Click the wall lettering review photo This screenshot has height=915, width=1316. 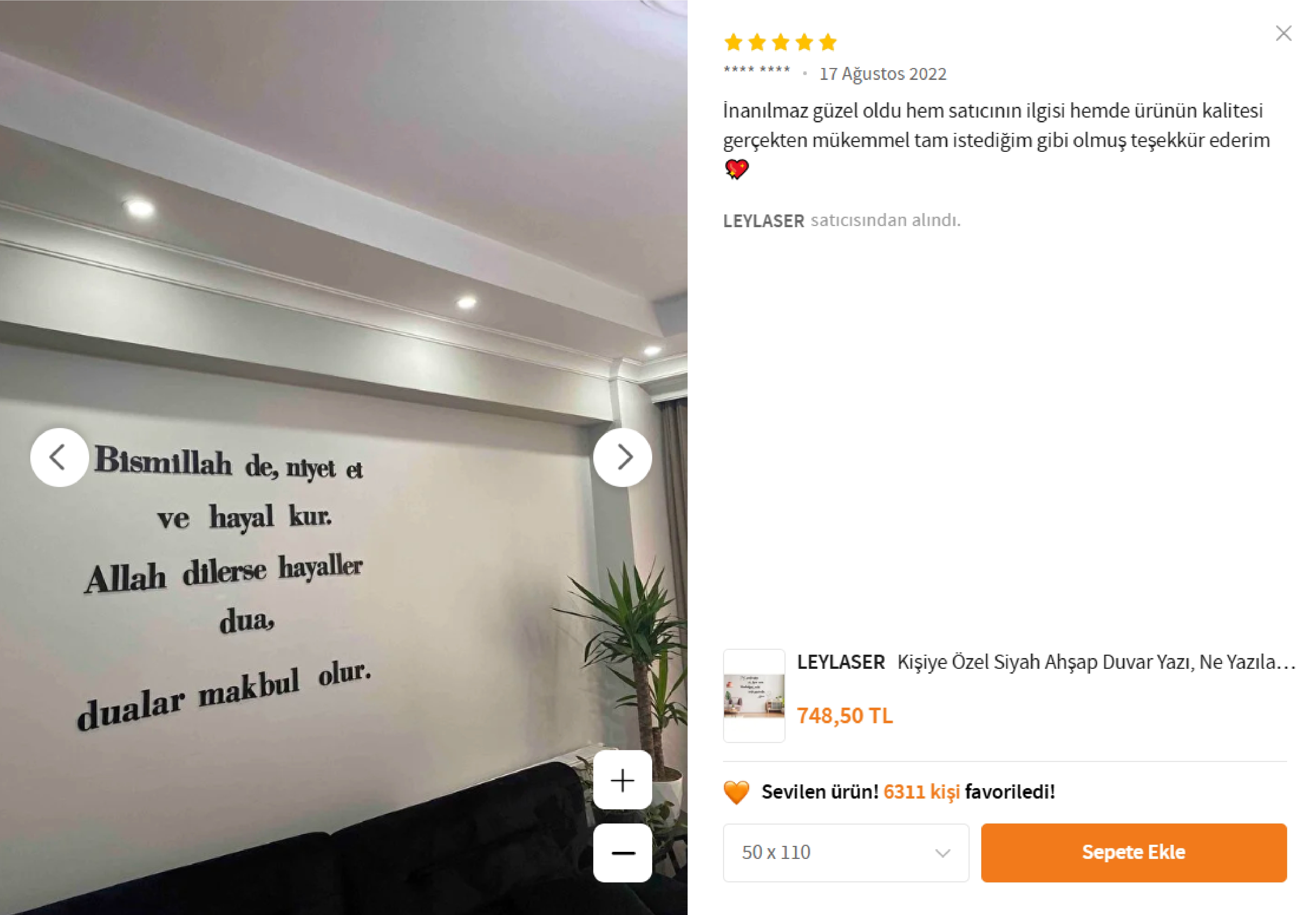(x=344, y=457)
